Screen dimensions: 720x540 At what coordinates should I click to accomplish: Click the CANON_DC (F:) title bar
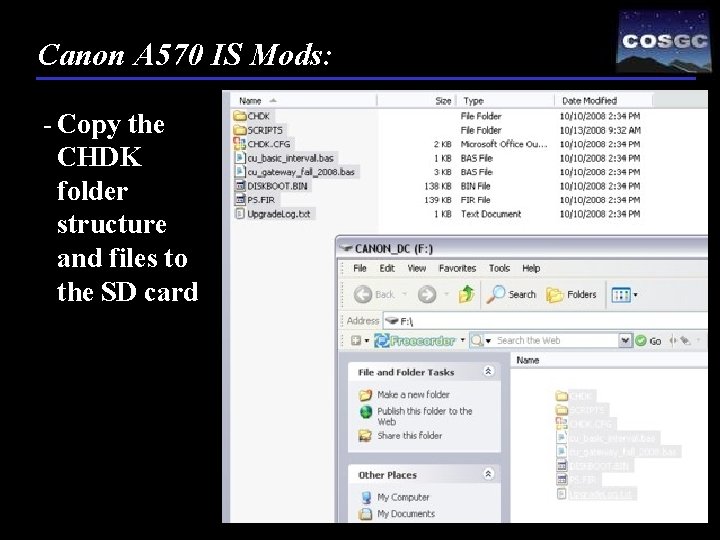point(522,248)
